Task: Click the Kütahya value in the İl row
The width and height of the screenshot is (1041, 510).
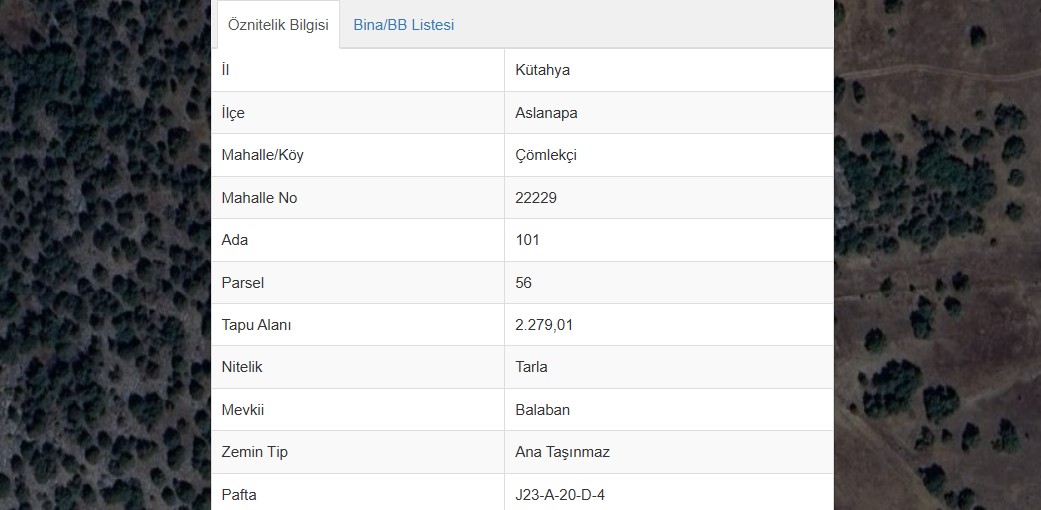Action: click(542, 70)
